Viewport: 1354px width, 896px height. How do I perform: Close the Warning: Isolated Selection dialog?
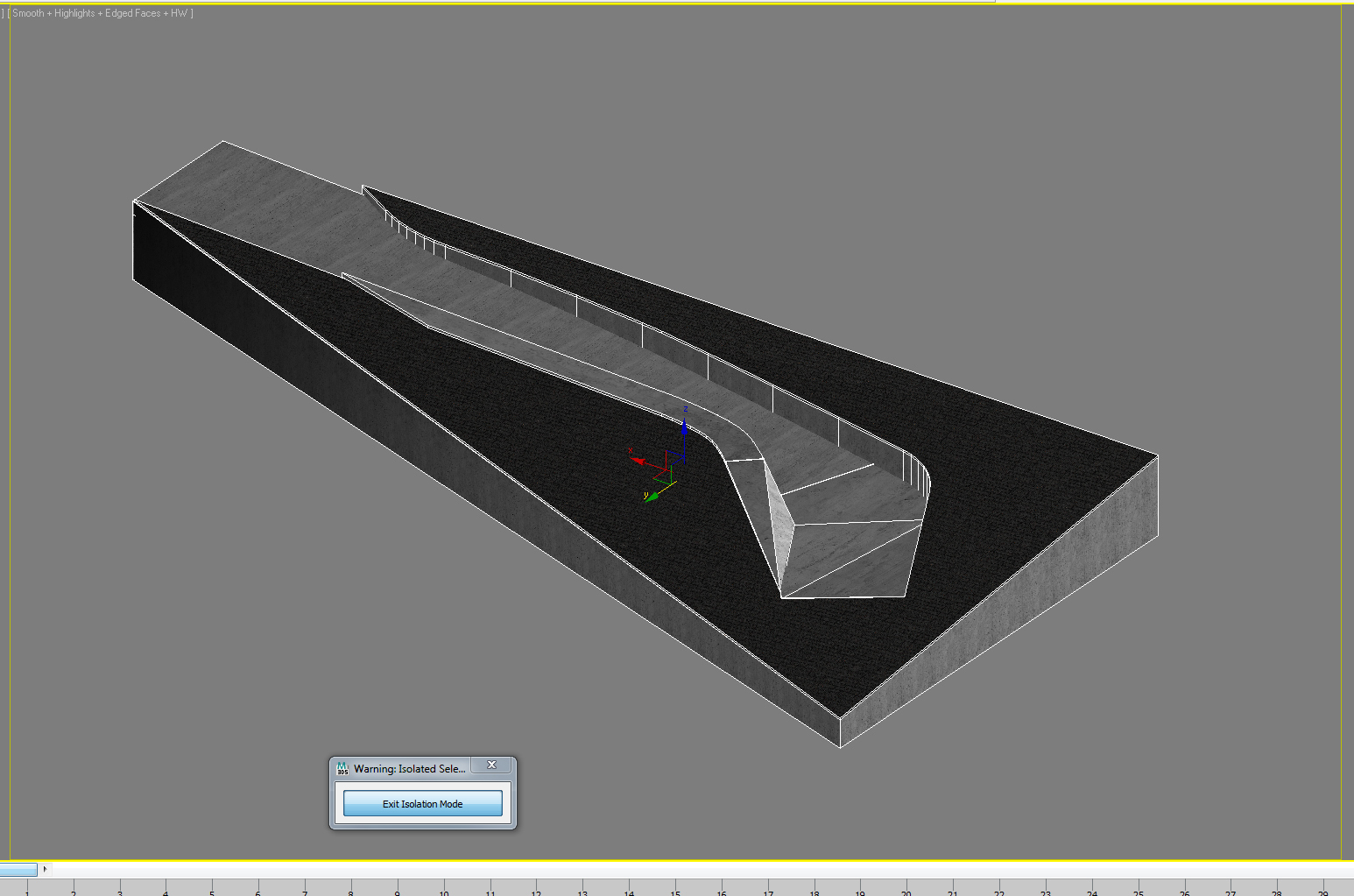click(x=491, y=765)
